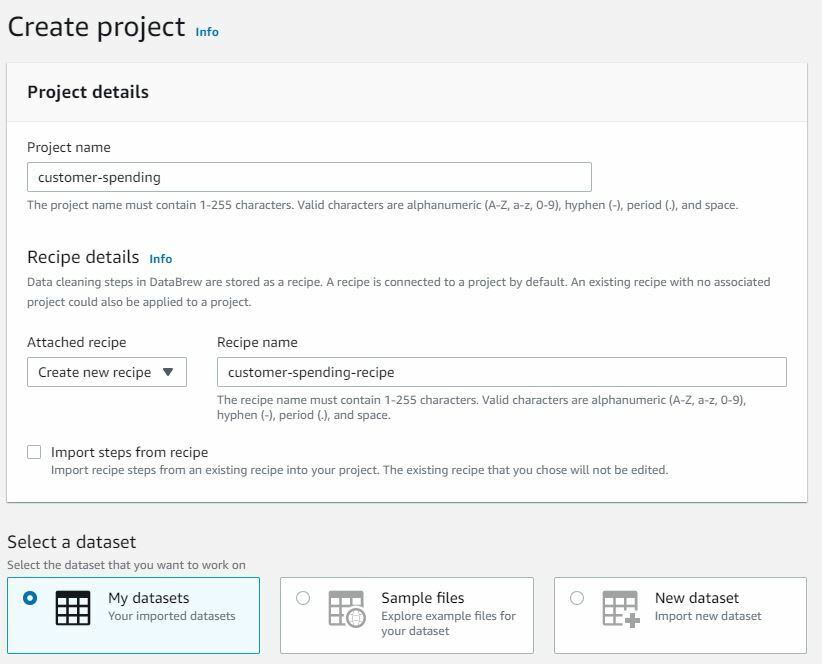Click the New dataset table-plus icon
This screenshot has width=822, height=664.
621,608
